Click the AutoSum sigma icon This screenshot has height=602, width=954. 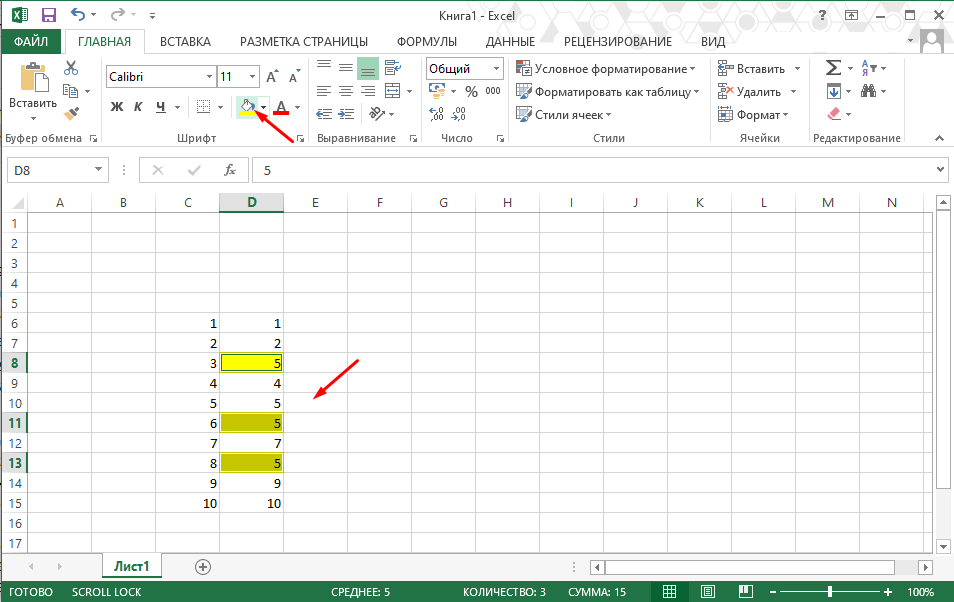pyautogui.click(x=834, y=68)
